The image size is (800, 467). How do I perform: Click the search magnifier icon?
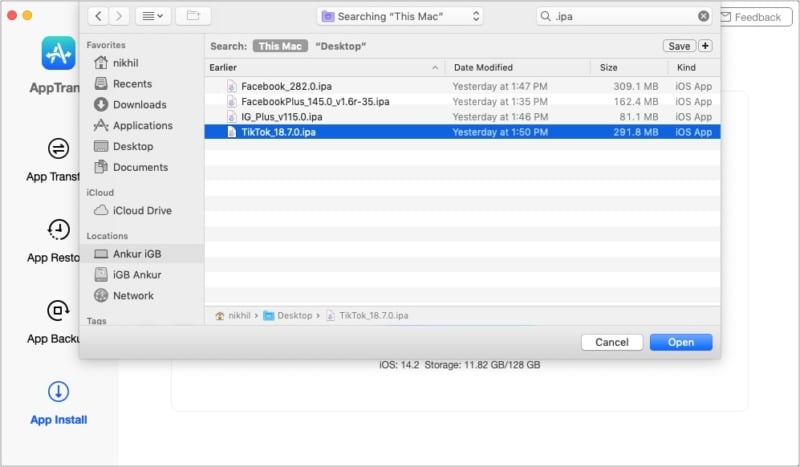click(545, 16)
